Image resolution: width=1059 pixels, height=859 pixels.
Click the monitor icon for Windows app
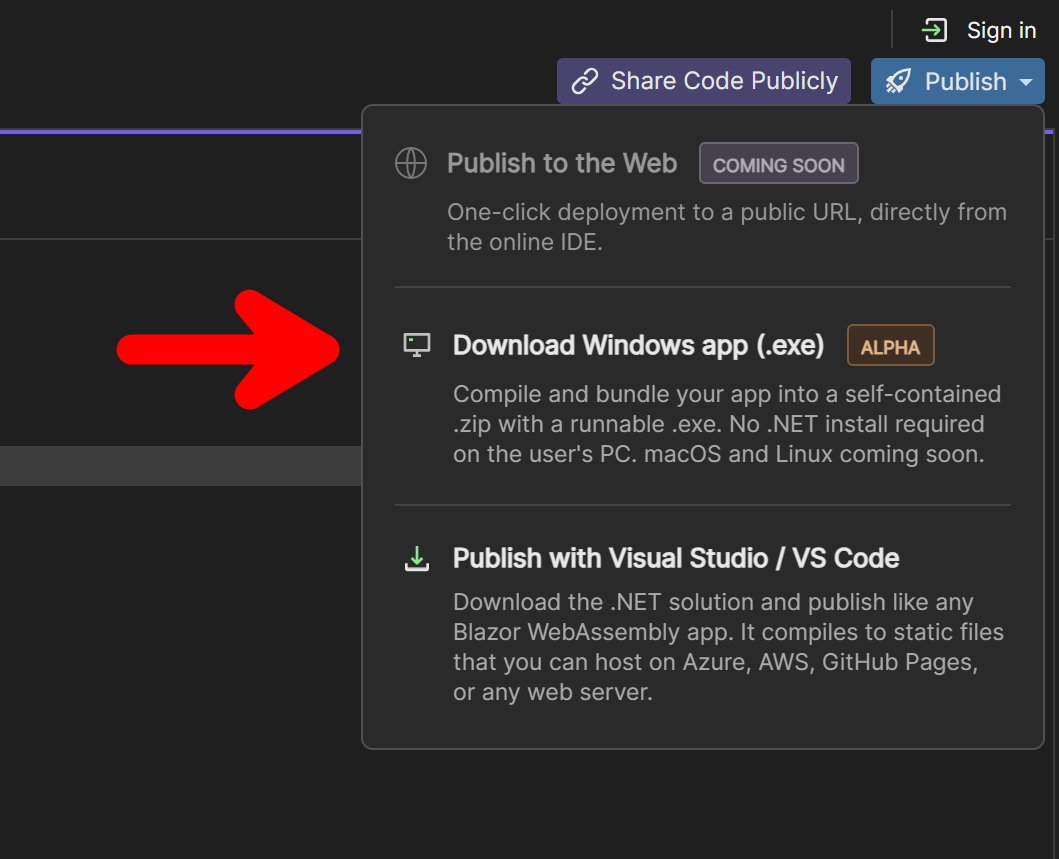coord(417,345)
